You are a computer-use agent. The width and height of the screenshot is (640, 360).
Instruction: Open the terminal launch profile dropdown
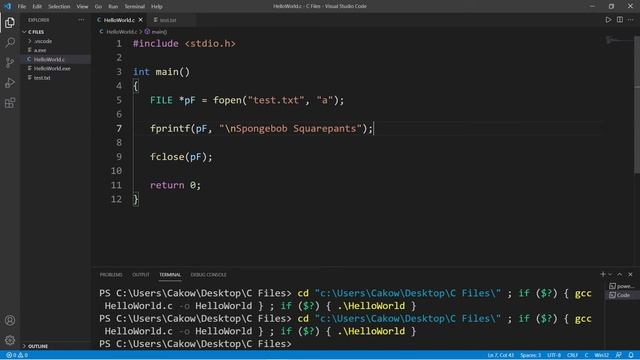coord(610,274)
